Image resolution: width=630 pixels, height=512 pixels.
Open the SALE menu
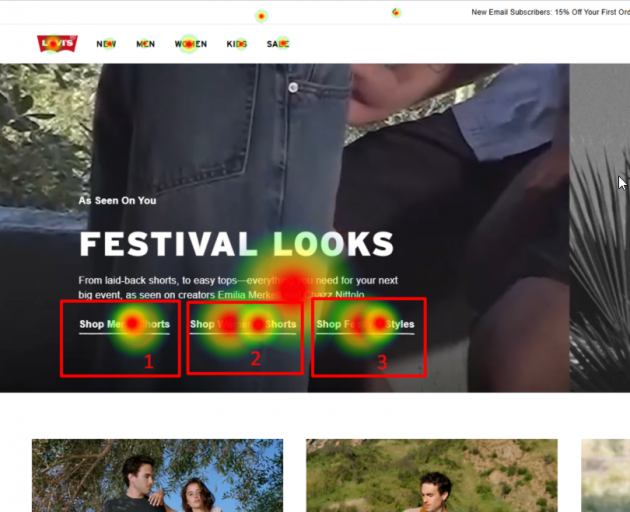tap(278, 44)
